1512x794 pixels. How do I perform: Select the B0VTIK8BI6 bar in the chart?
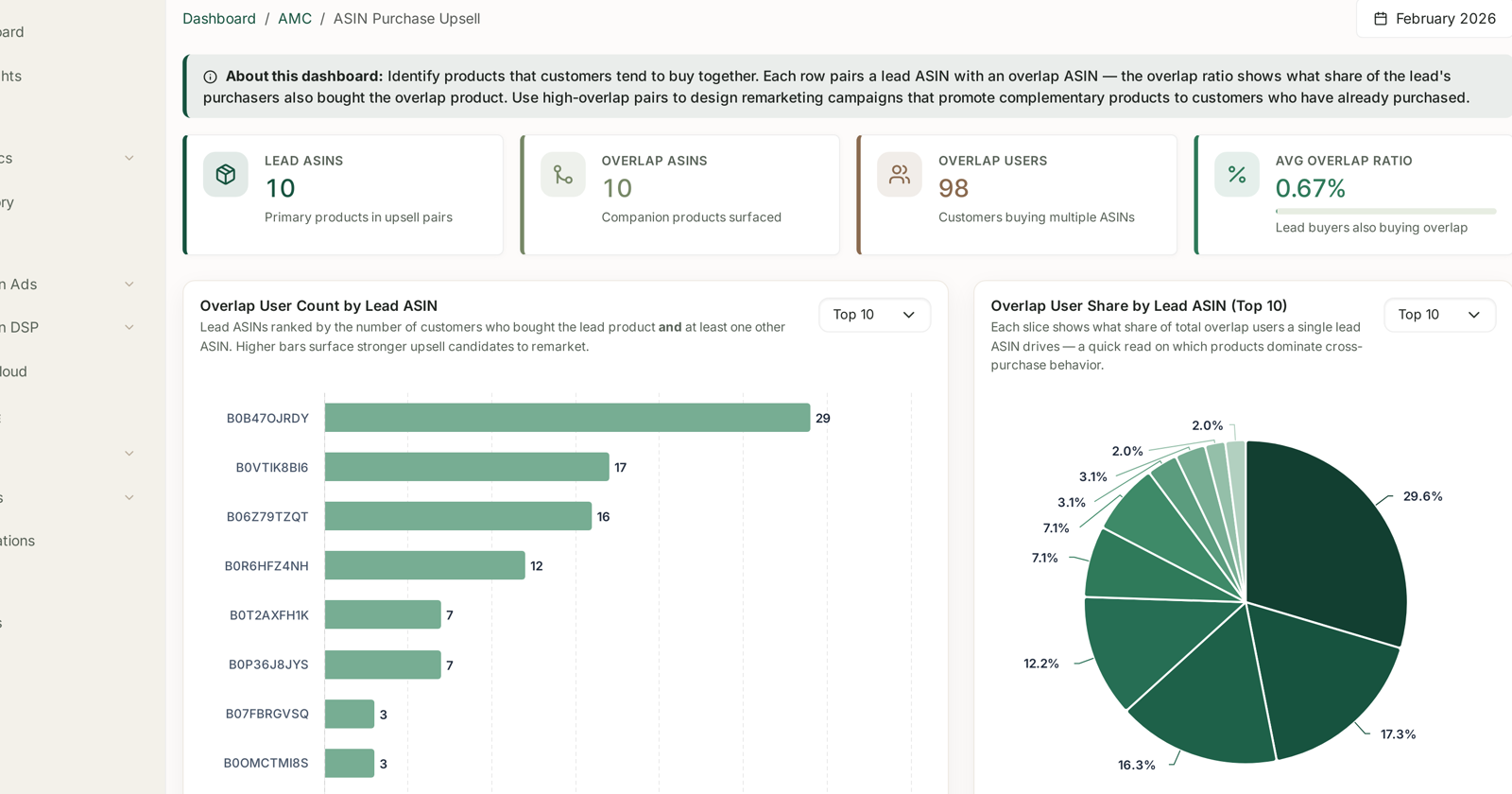[x=467, y=467]
